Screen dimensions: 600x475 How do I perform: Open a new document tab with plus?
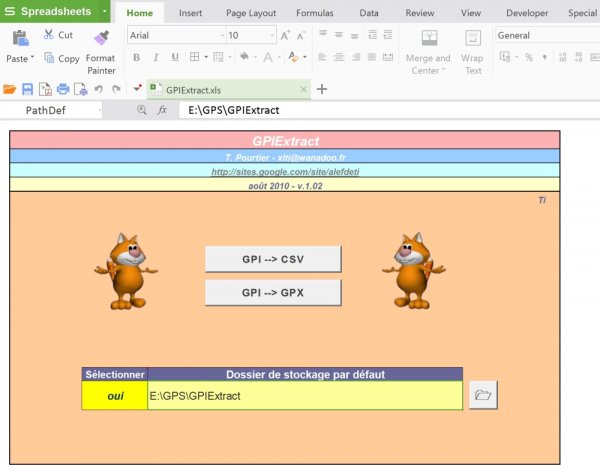pyautogui.click(x=322, y=89)
